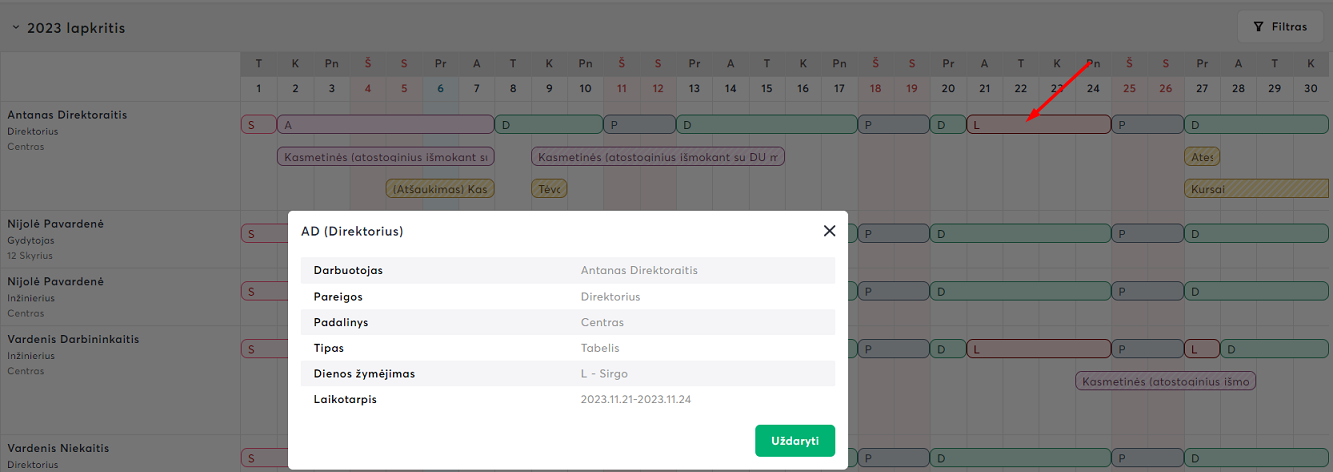
Task: Click the Pareigos label in dialog
Action: click(338, 296)
